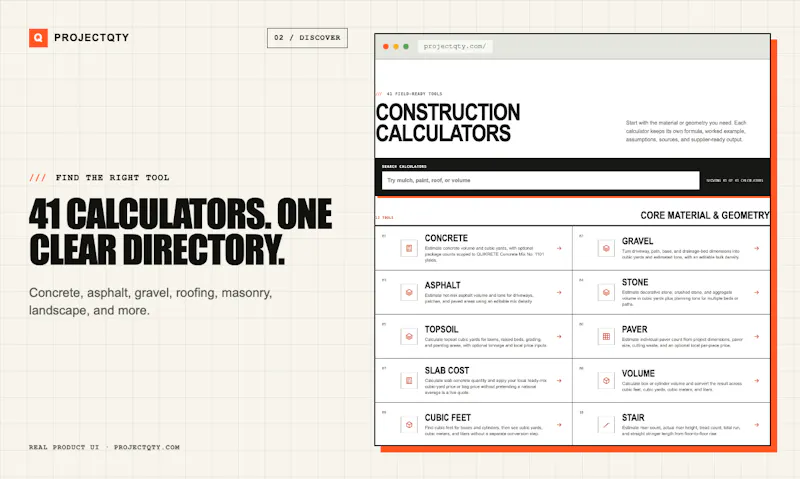This screenshot has width=800, height=479.
Task: Click the arrow on the Volume row
Action: pos(757,381)
